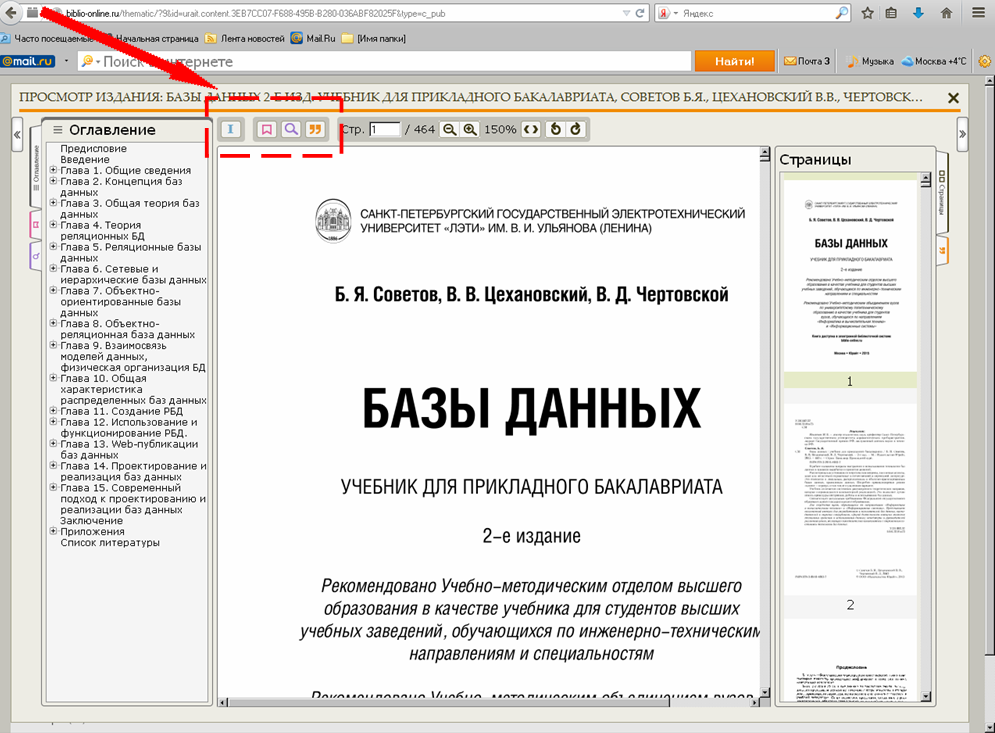Zoom in the book page
Viewport: 995px width, 733px height.
tap(470, 129)
